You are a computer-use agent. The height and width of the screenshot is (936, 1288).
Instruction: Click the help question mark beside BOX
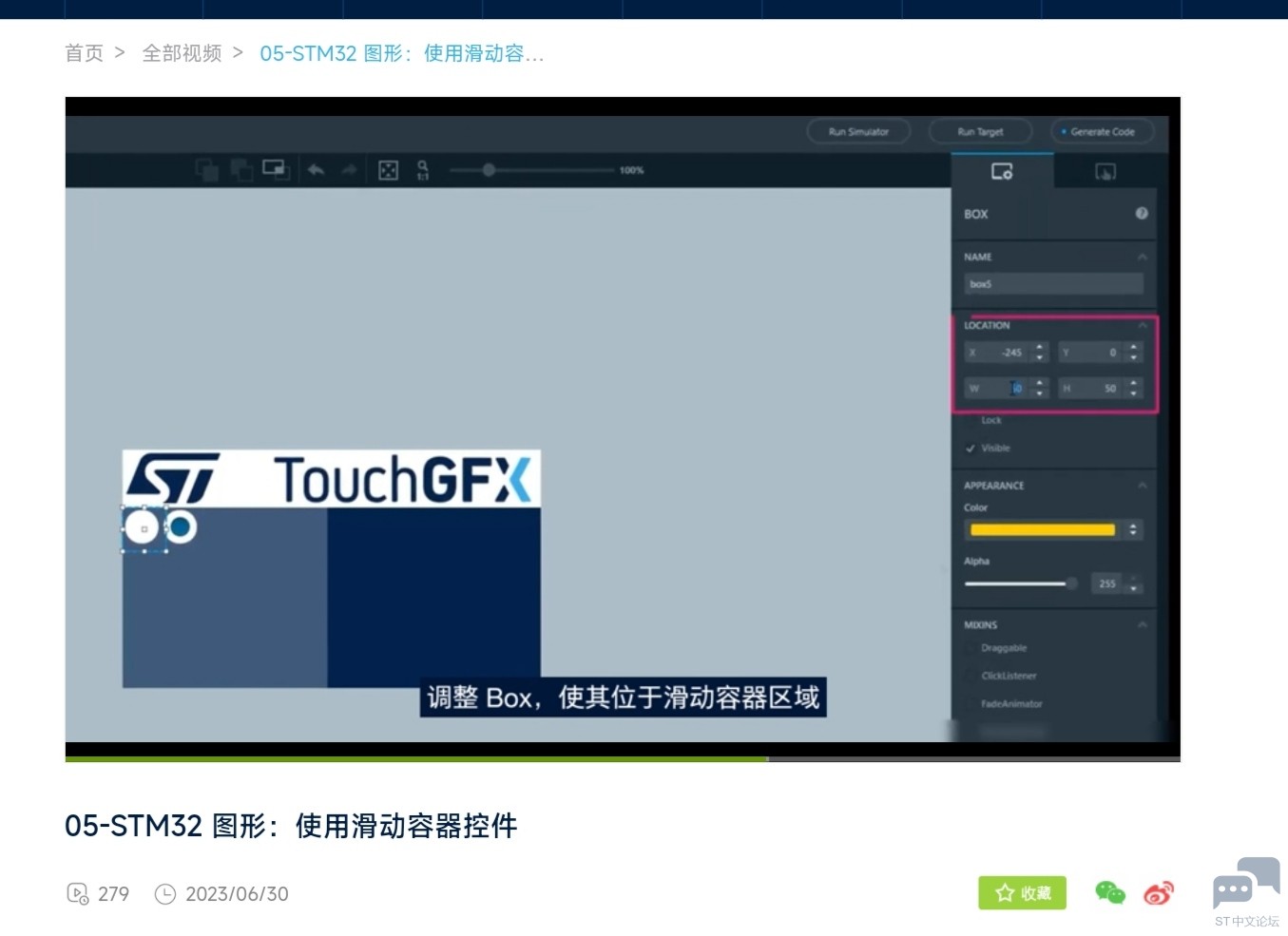pyautogui.click(x=1142, y=214)
